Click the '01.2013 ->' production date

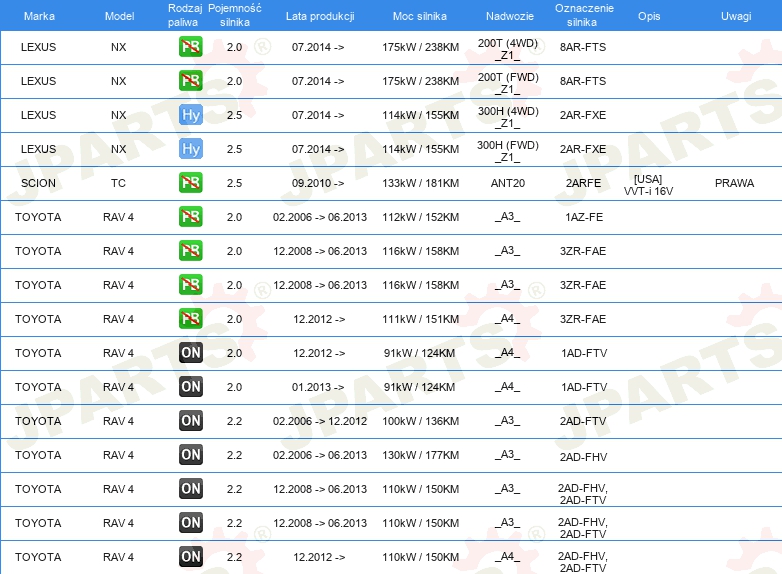pyautogui.click(x=318, y=387)
